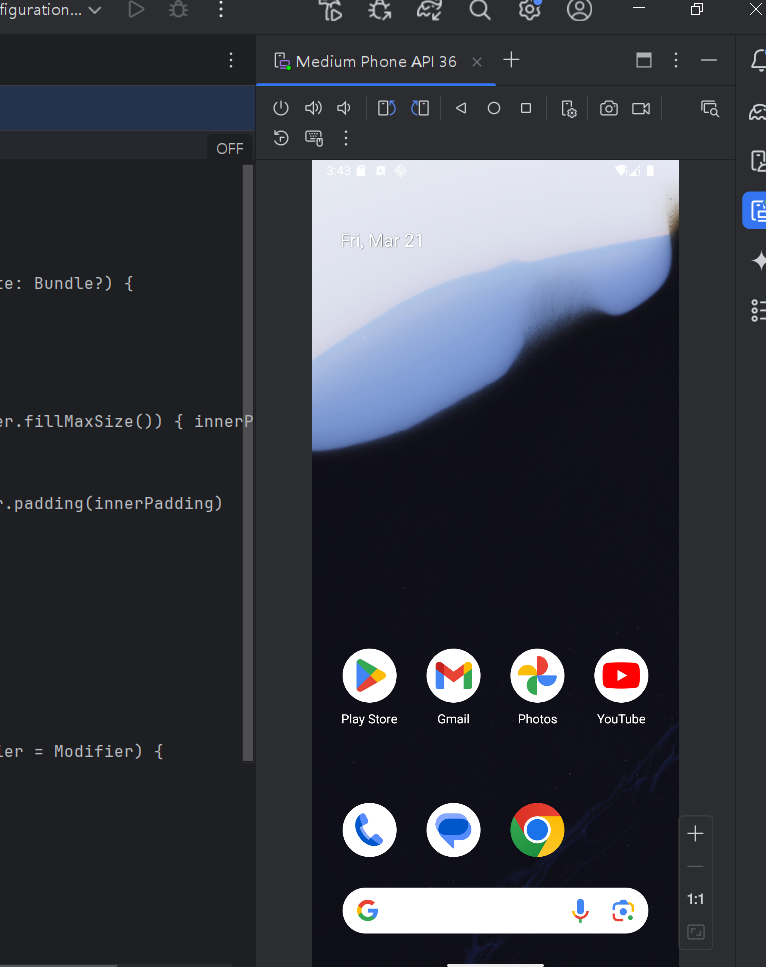The height and width of the screenshot is (967, 766).
Task: Tap the voice search microphone
Action: click(x=580, y=911)
